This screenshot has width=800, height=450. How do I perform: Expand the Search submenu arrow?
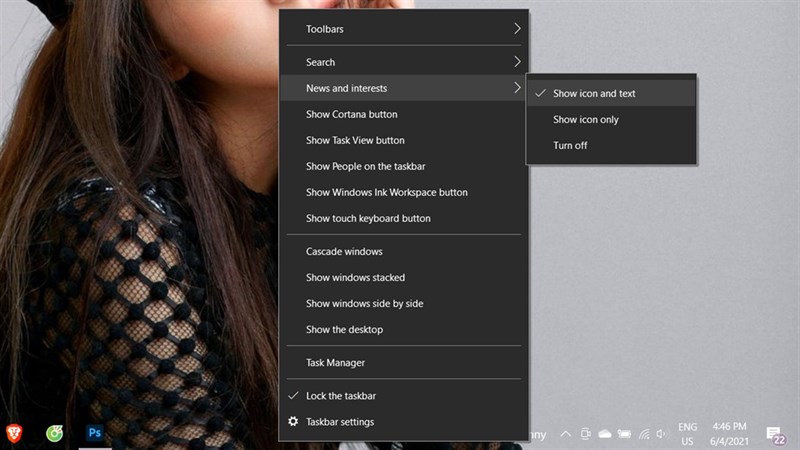517,62
